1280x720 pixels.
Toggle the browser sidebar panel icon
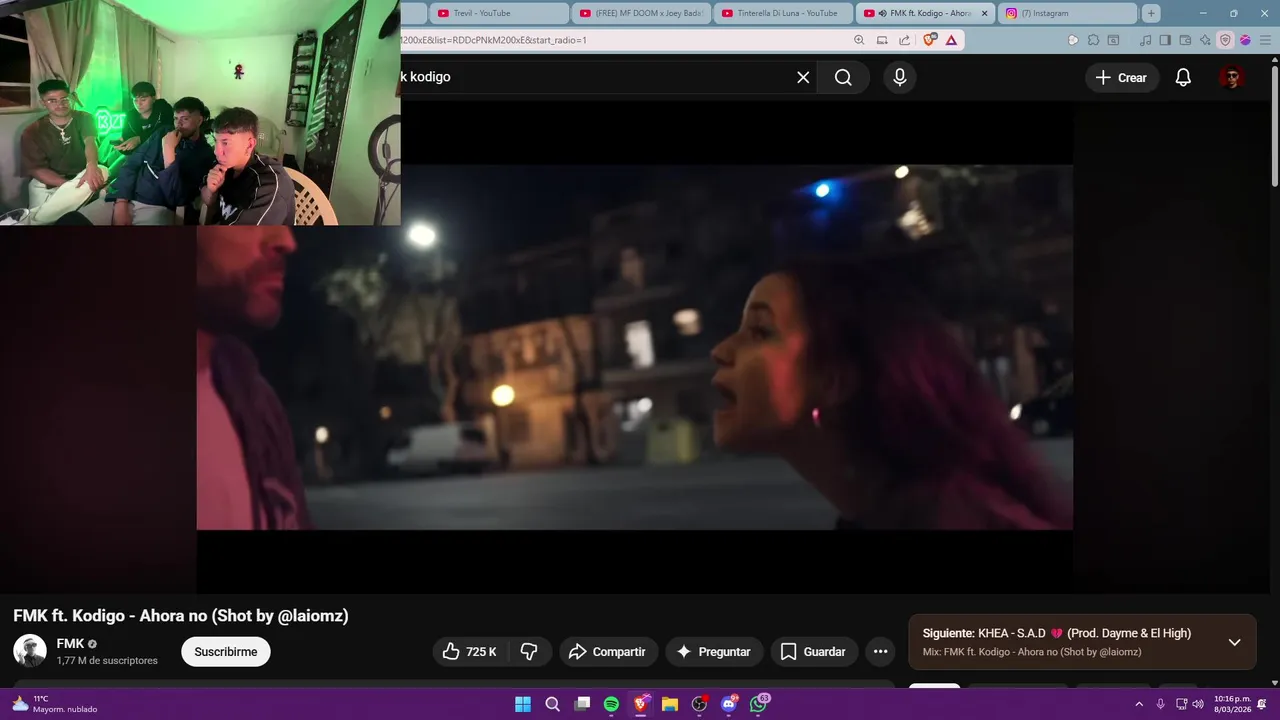[x=1165, y=40]
